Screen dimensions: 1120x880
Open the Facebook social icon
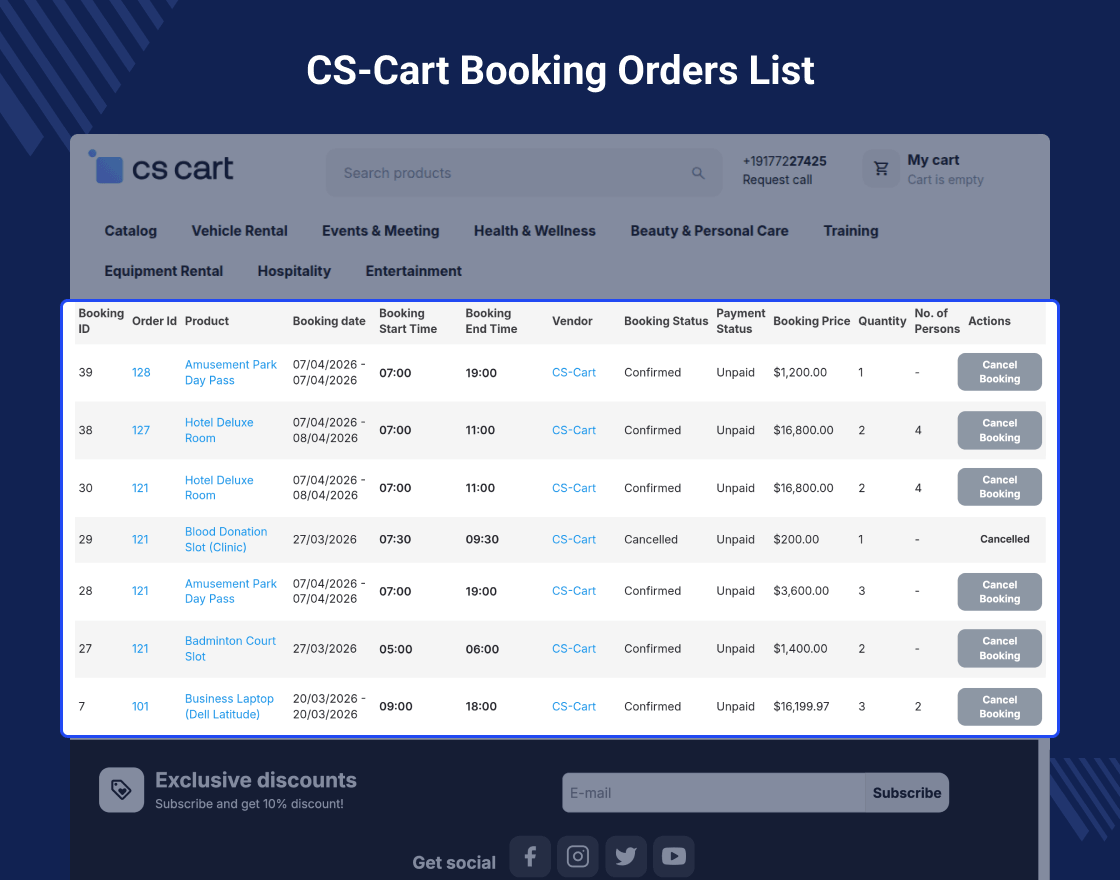coord(530,856)
